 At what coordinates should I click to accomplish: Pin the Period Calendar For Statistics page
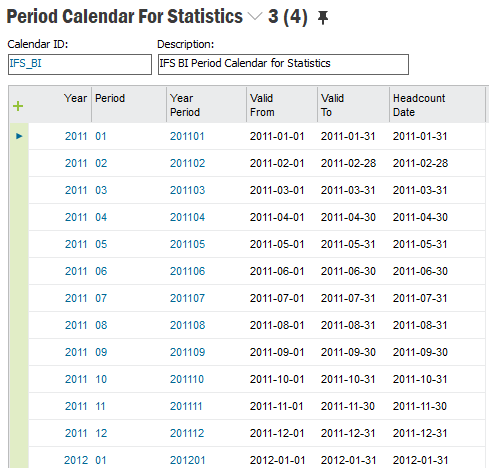pos(323,18)
